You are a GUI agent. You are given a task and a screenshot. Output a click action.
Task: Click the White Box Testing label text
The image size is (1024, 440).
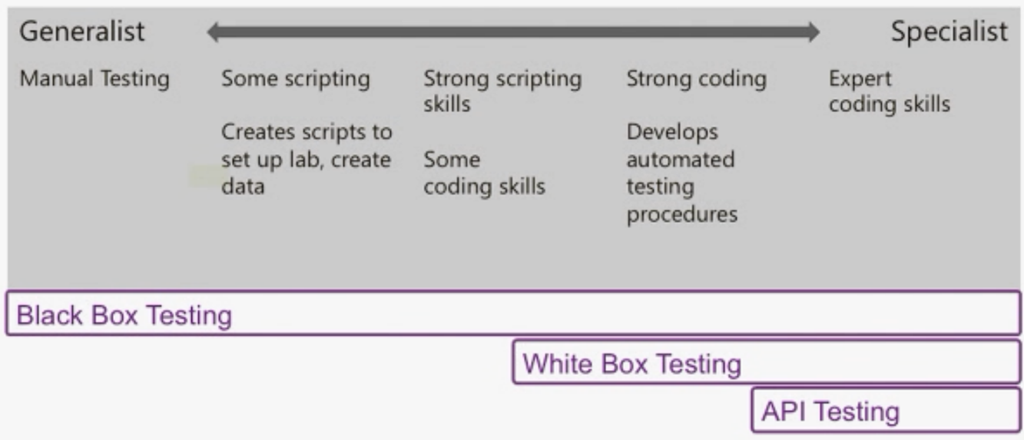tap(632, 364)
